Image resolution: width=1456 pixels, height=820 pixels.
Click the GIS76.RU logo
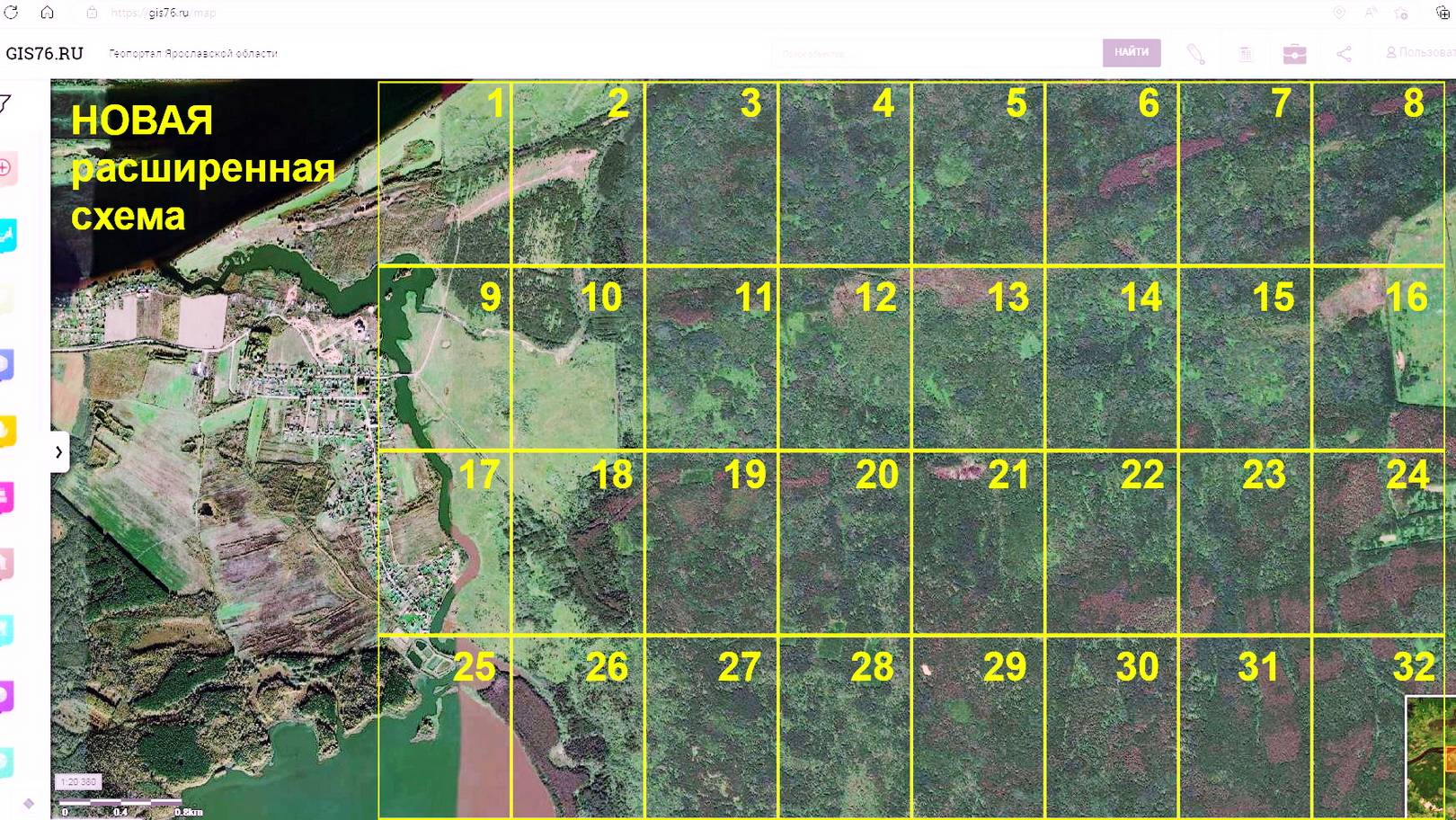(44, 53)
